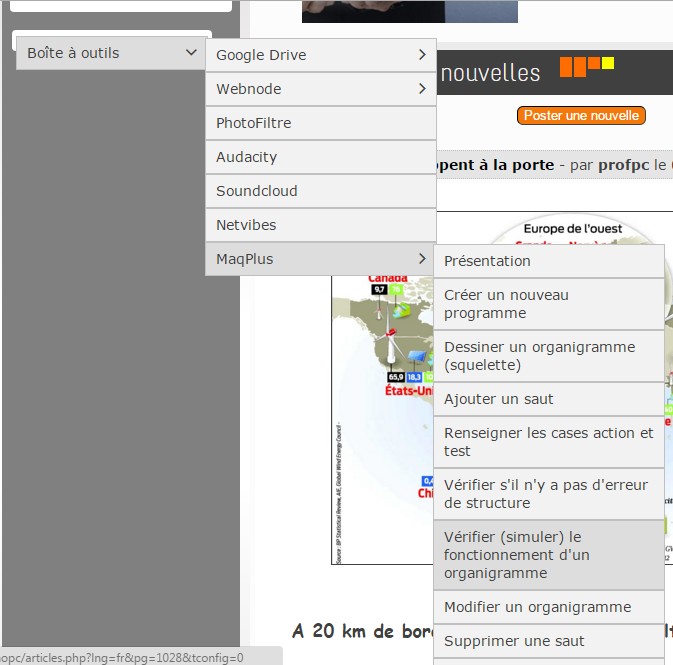Click the 'A 20 km de bor' heading text
The height and width of the screenshot is (665, 673).
[363, 631]
